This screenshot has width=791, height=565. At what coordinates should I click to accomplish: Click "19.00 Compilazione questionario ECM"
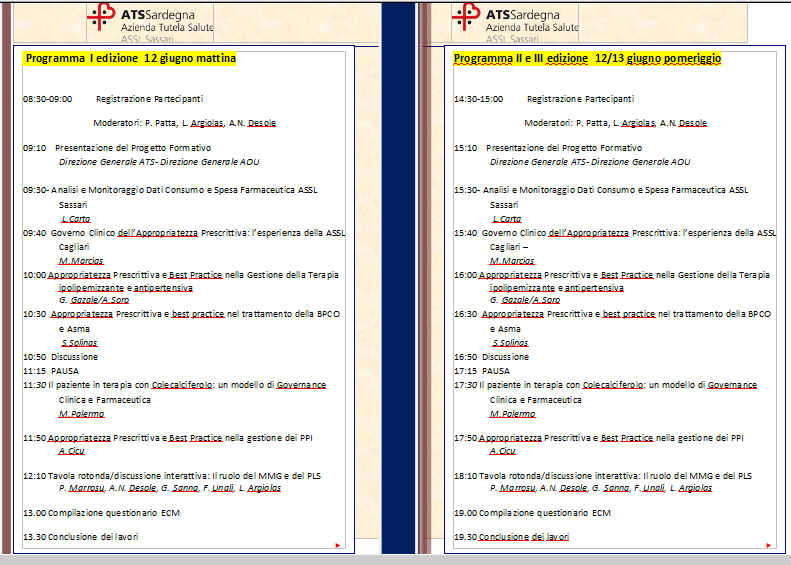pyautogui.click(x=532, y=513)
